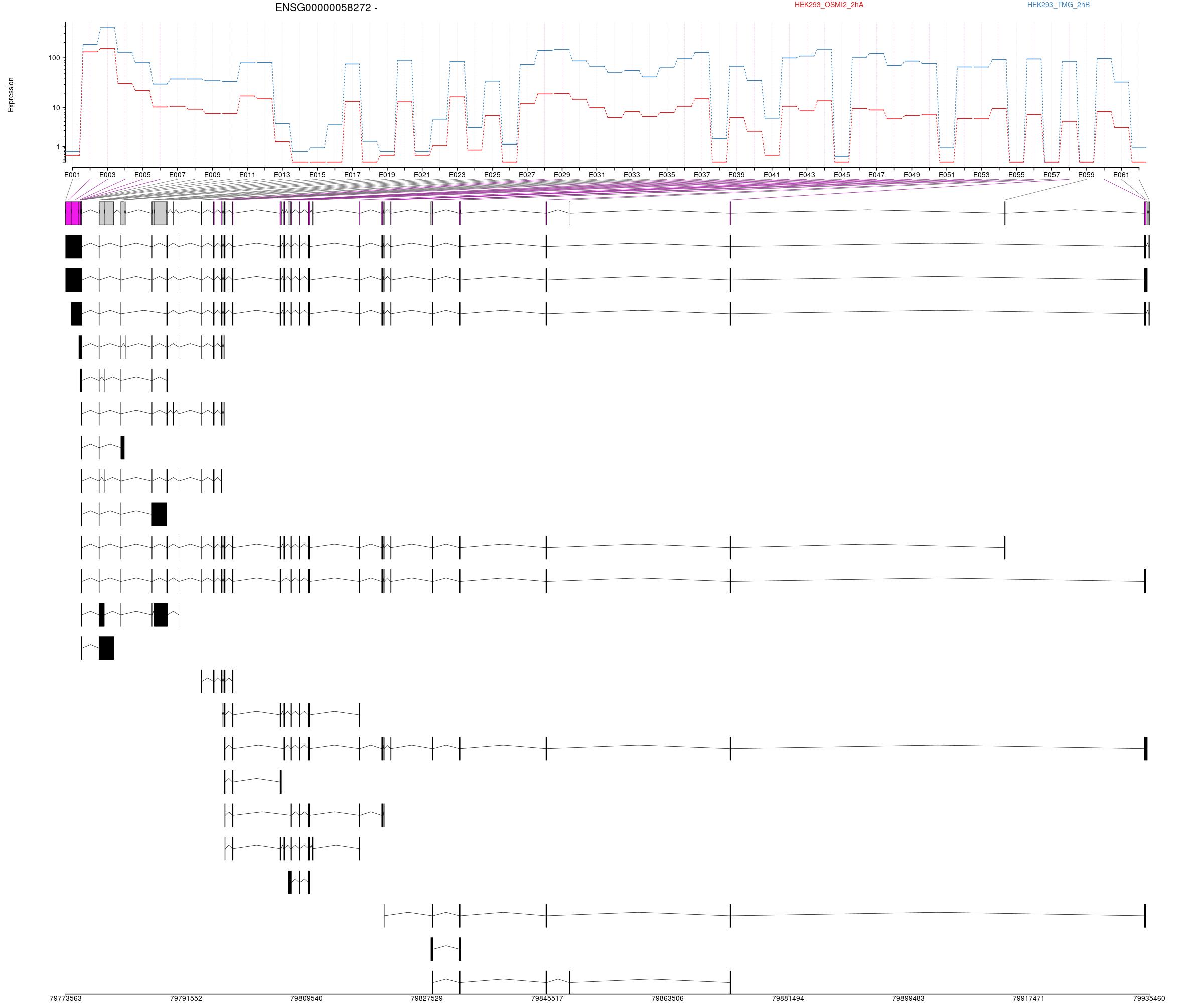This screenshot has height=1008, width=1204.
Task: Click exon label E025
Action: pos(492,174)
